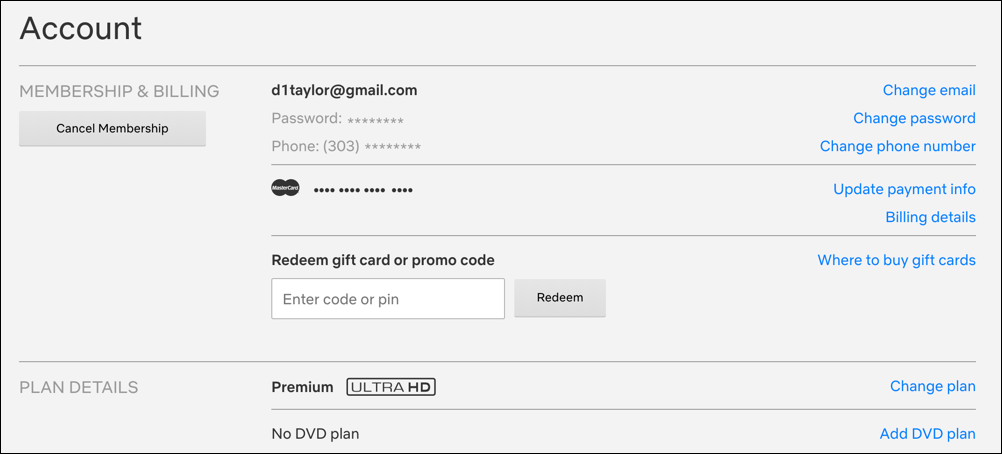Open Where to buy gift cards
The image size is (1002, 454).
point(896,260)
